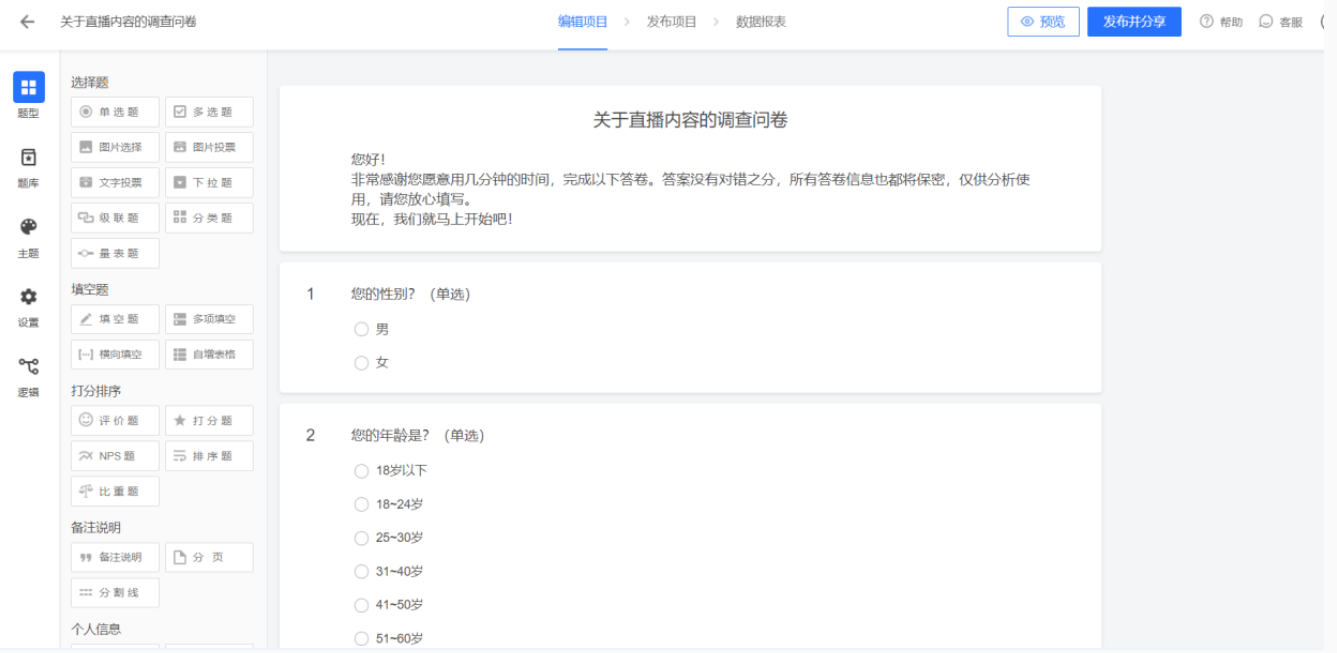Screen dimensions: 1337x653
Task: Select the 女 radio option
Action: [362, 363]
